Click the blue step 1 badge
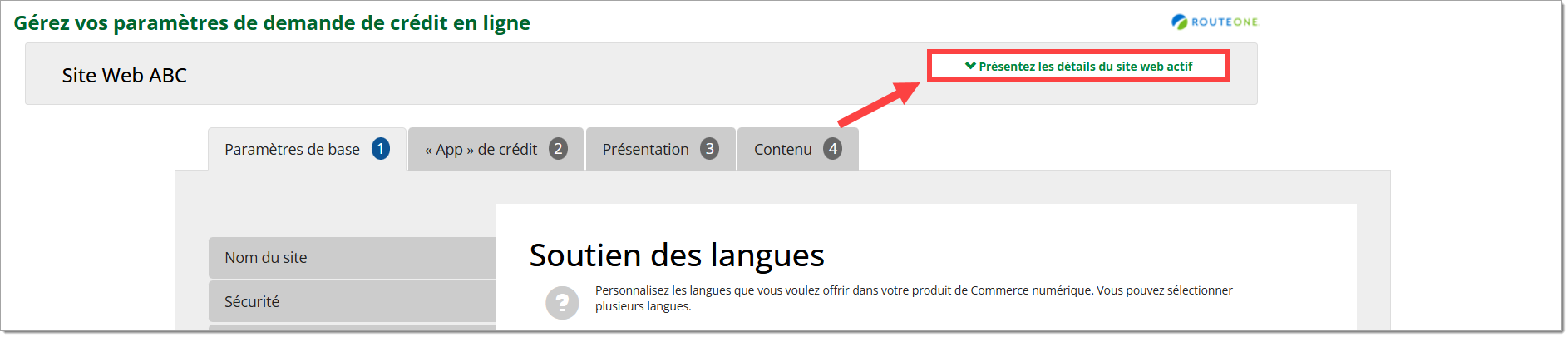This screenshot has width=1568, height=337. (381, 149)
